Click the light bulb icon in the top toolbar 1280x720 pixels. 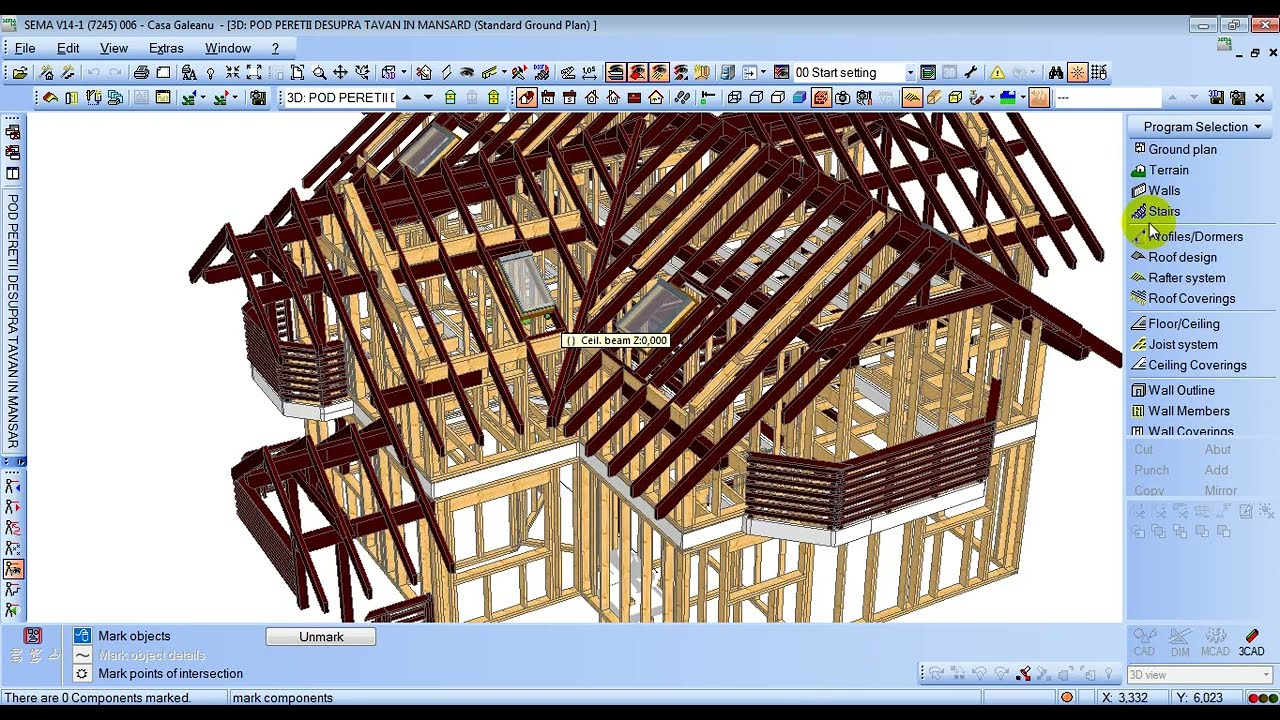pos(210,72)
